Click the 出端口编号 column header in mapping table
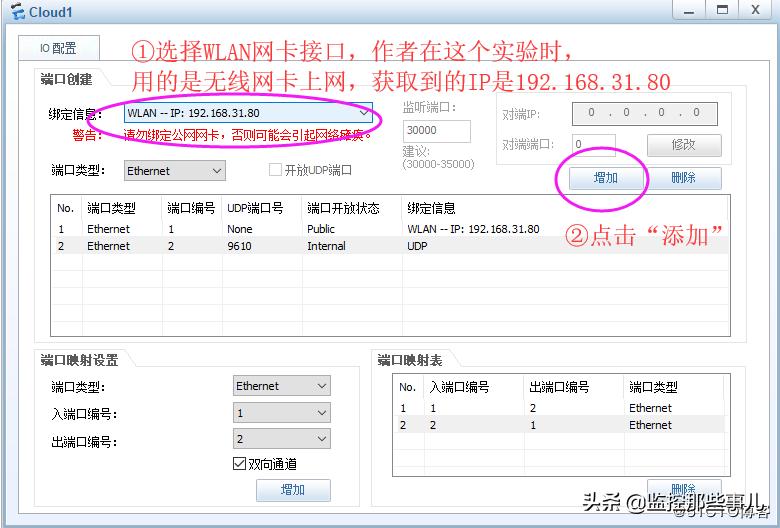The width and height of the screenshot is (780, 528). 574,387
